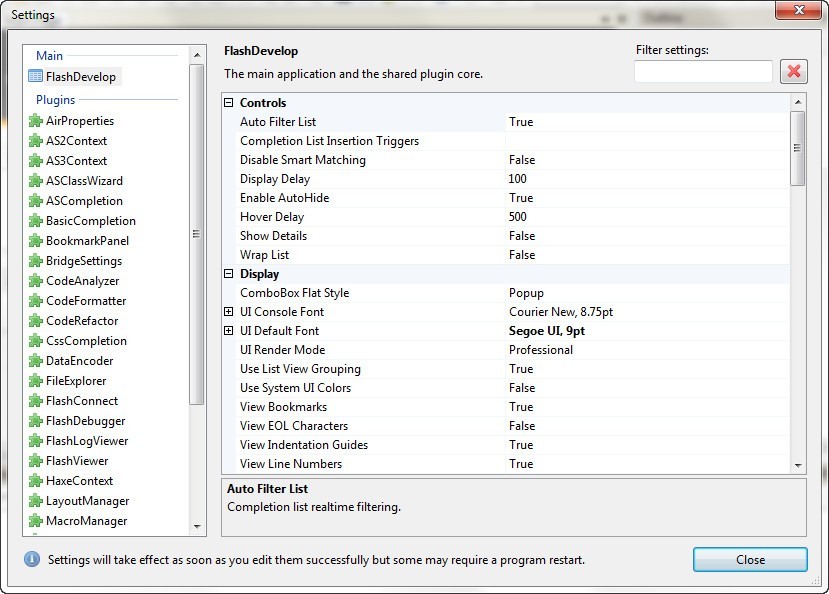Viewport: 829px width, 594px height.
Task: Expand the UI Default Font property
Action: point(228,331)
